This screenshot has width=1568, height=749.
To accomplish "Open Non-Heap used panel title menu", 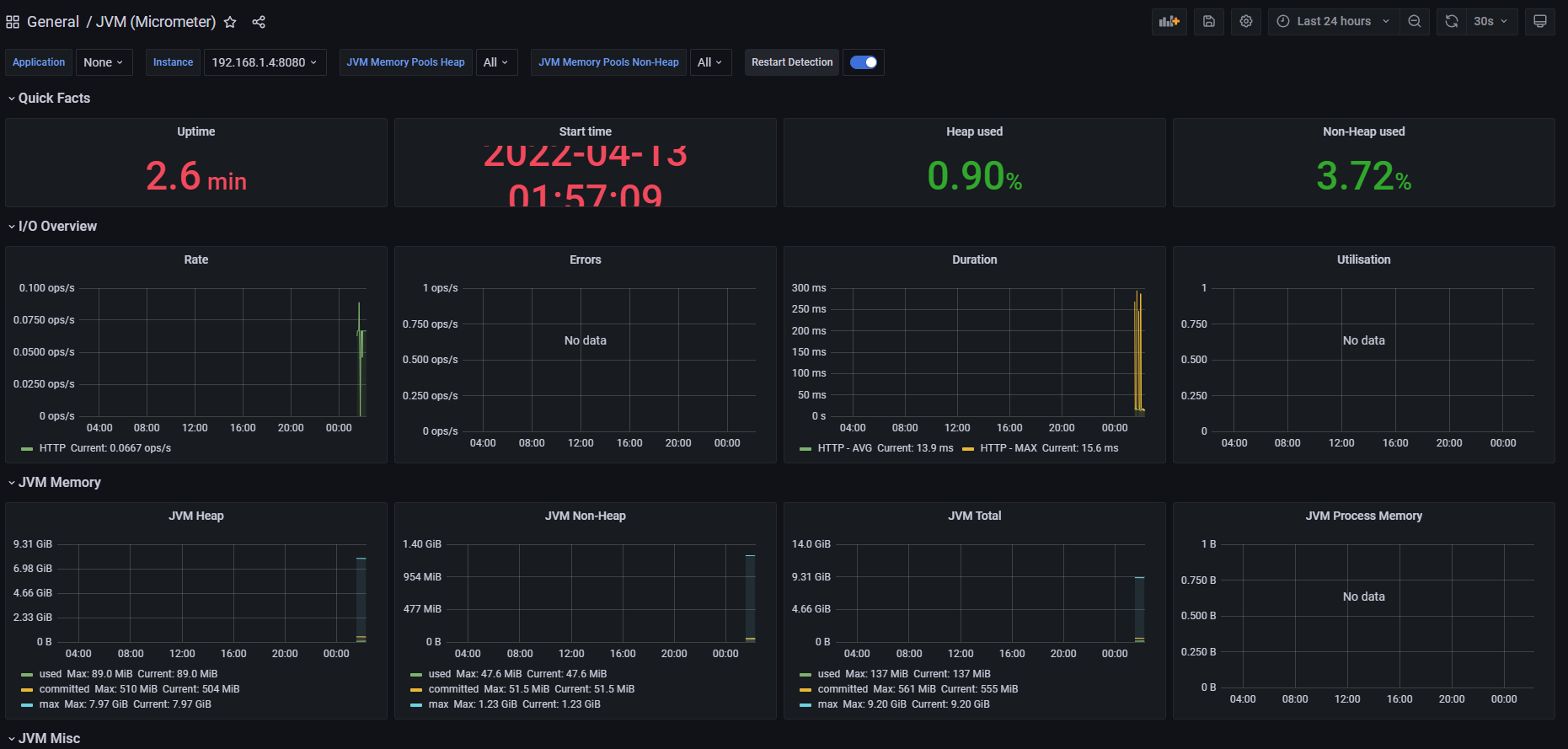I will (1364, 131).
